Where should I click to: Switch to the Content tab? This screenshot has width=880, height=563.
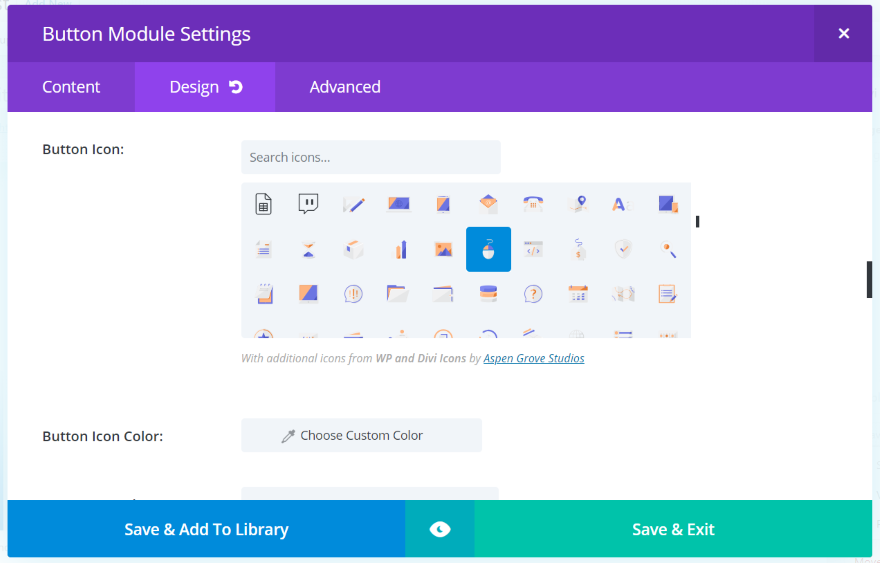(x=71, y=87)
